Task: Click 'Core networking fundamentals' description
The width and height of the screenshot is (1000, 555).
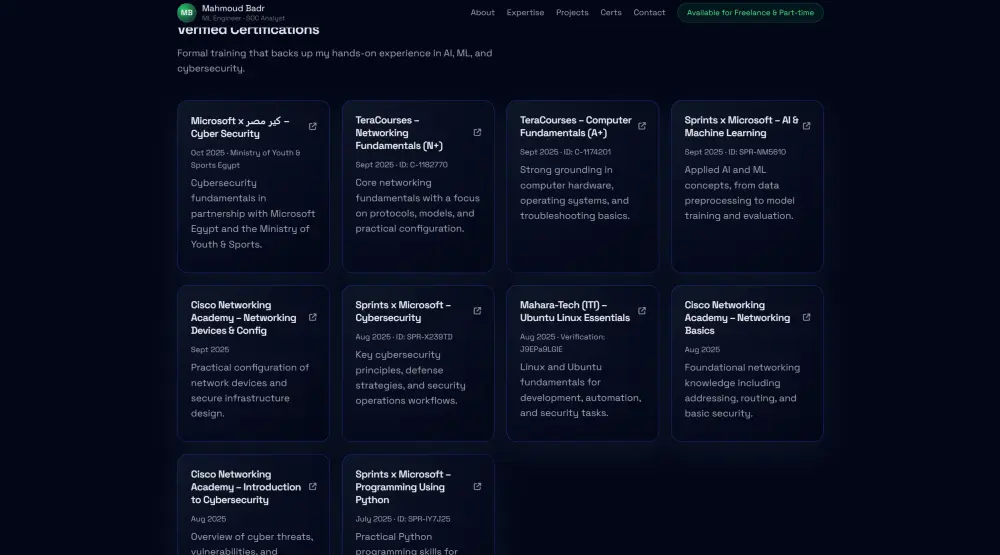Action: coord(417,205)
